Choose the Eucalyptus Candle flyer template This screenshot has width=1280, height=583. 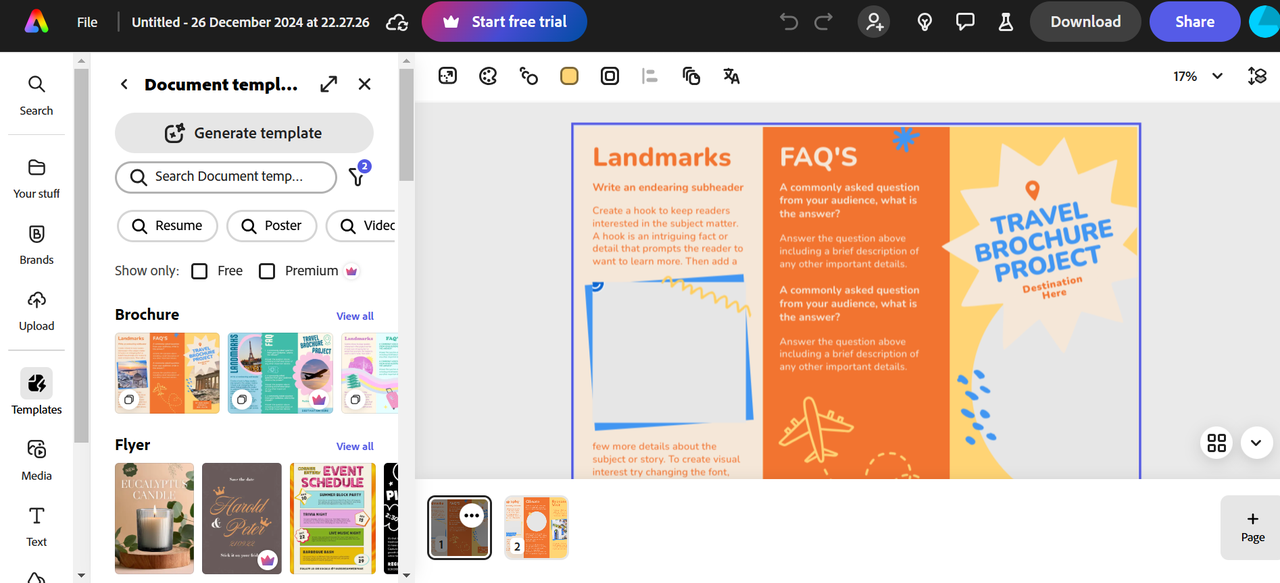pos(154,518)
